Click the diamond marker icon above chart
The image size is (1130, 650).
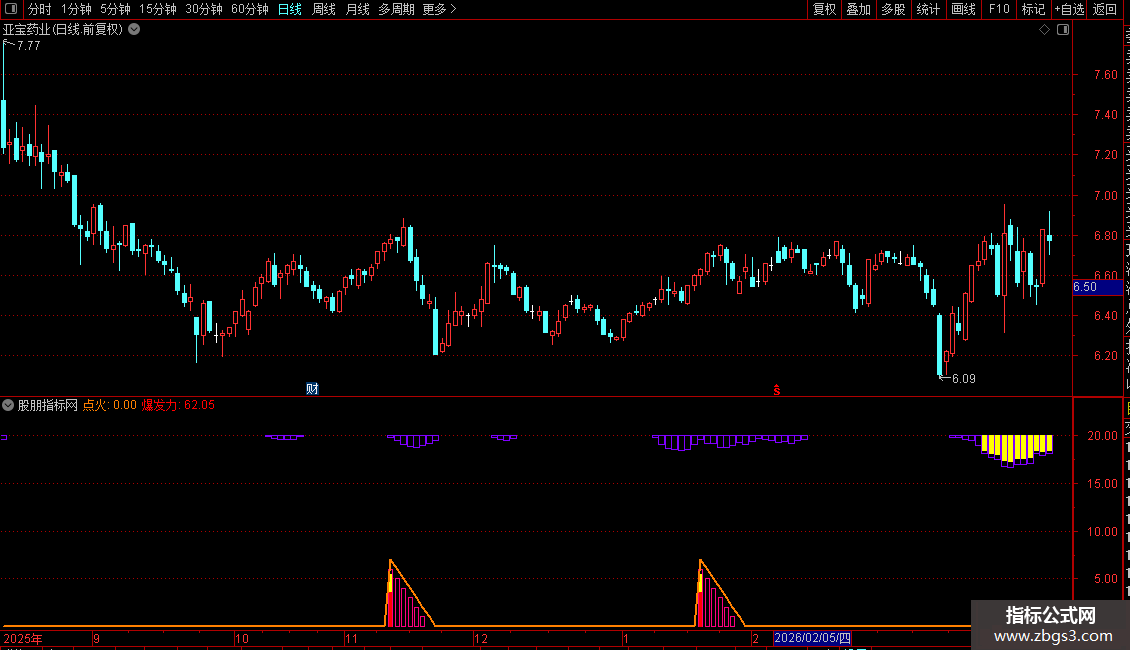pyautogui.click(x=1044, y=30)
